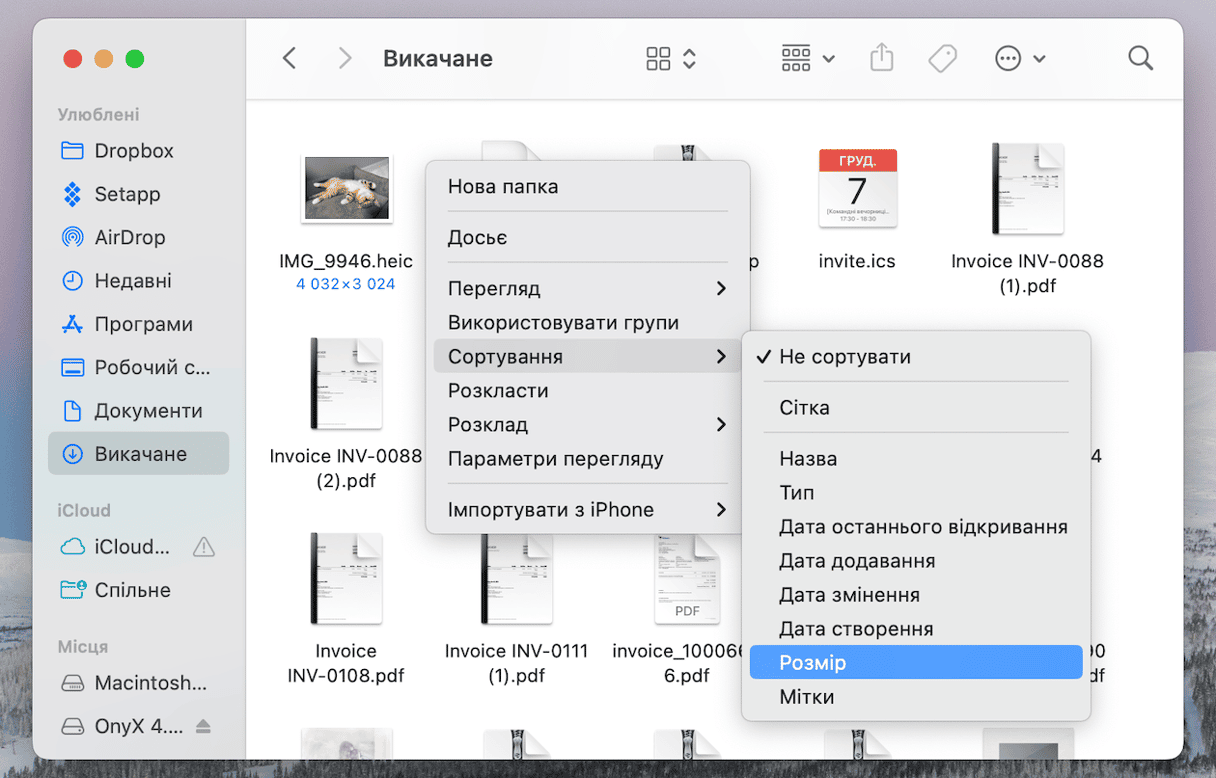Screen dimensions: 1216x778
Task: Choose "Нова папка" from context menu
Action: tap(503, 187)
